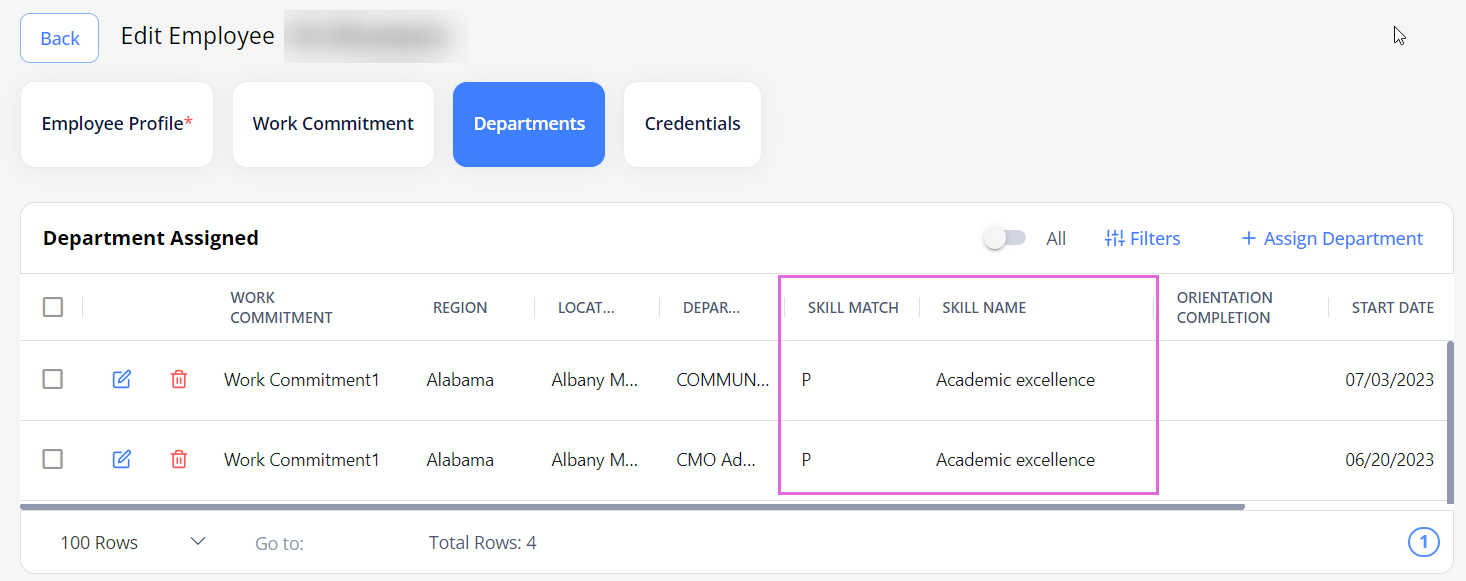1466x581 pixels.
Task: Edit the COMMUN... department row with pencil icon
Action: click(x=122, y=379)
